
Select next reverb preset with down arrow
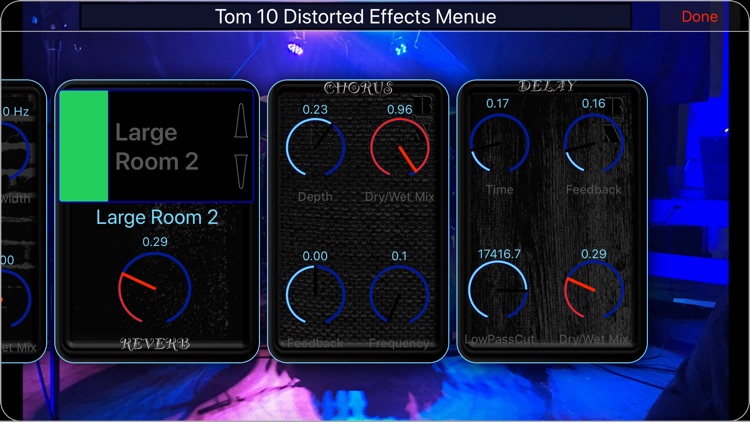pyautogui.click(x=241, y=171)
